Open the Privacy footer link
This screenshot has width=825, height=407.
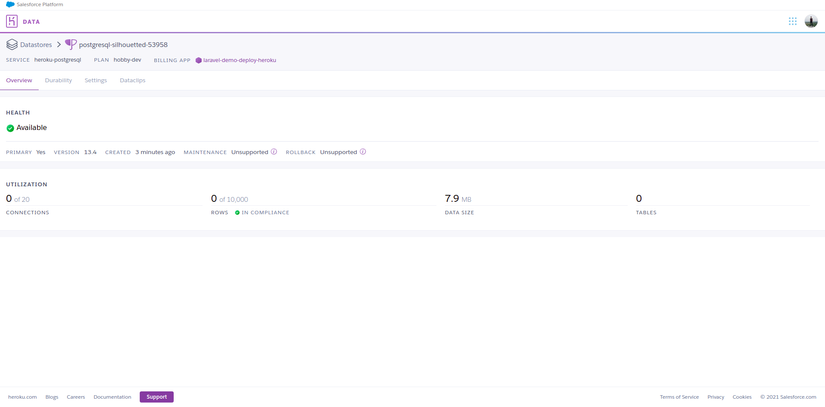[x=716, y=397]
